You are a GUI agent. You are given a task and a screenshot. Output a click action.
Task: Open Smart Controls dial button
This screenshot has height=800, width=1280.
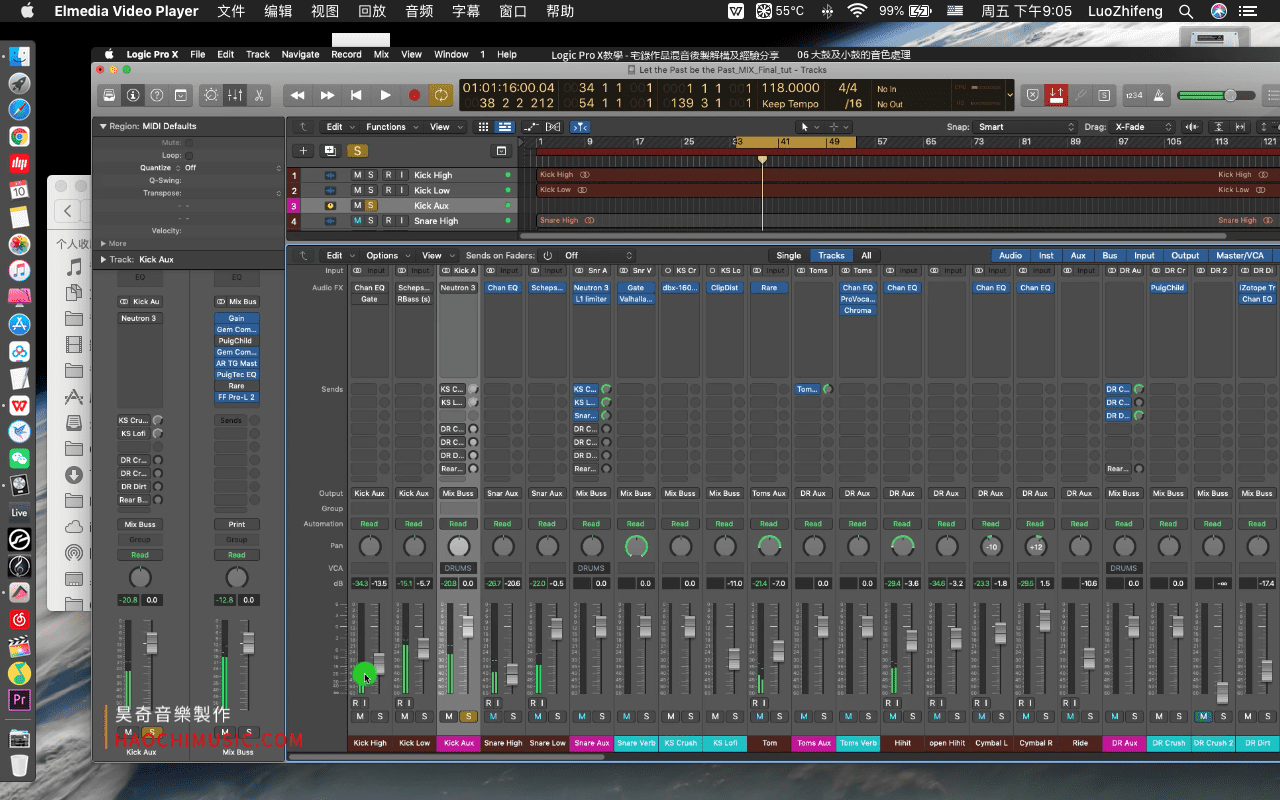point(211,95)
